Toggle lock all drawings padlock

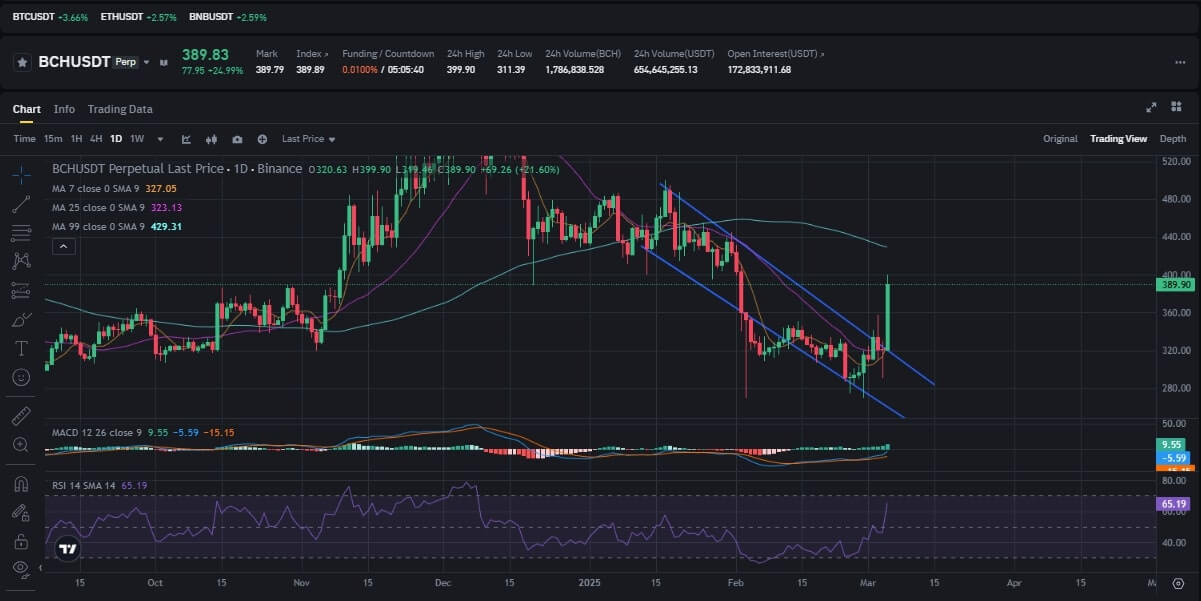21,541
